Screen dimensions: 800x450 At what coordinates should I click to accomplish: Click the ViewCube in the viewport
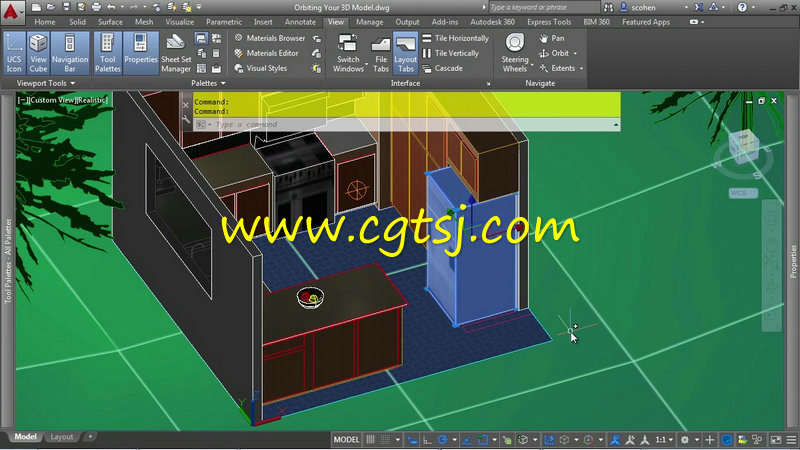[743, 147]
